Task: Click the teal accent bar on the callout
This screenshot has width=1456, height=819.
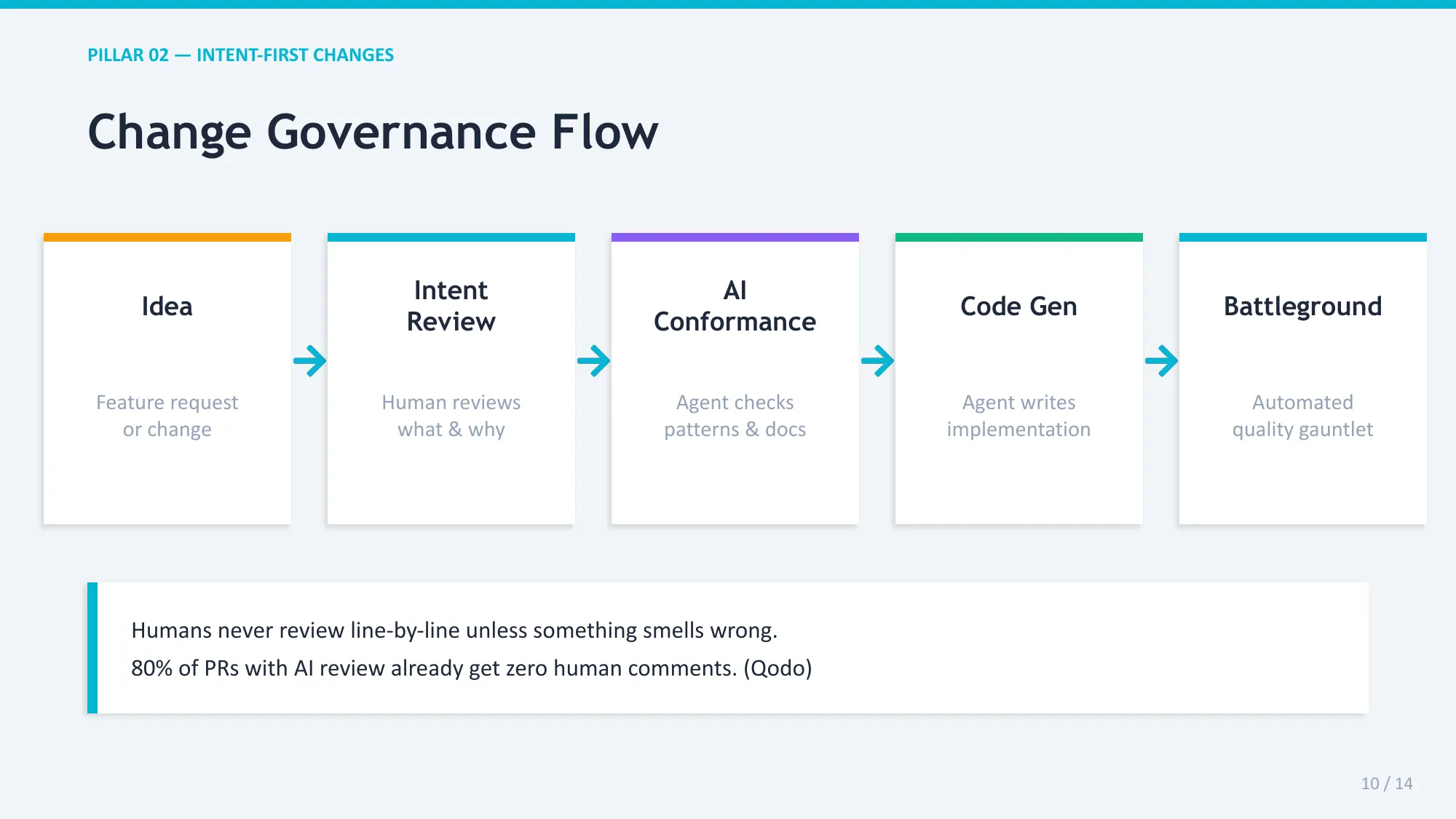Action: pyautogui.click(x=92, y=648)
